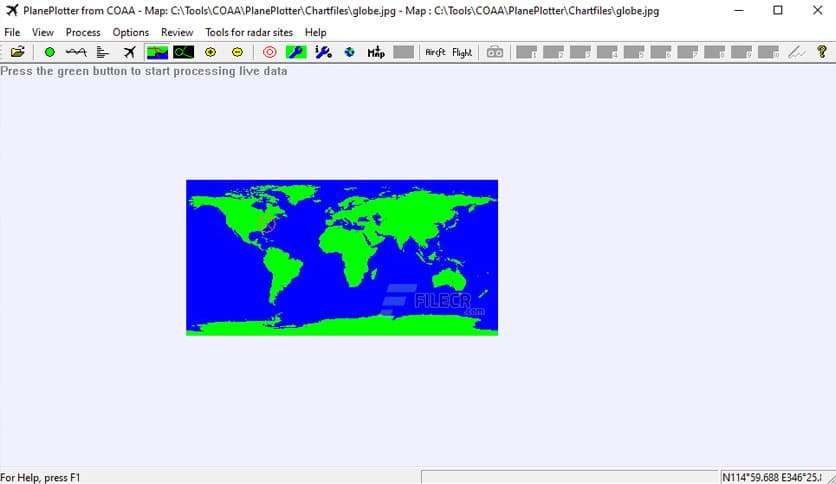The width and height of the screenshot is (836, 484).
Task: Select memory map button 9
Action: tap(741, 52)
